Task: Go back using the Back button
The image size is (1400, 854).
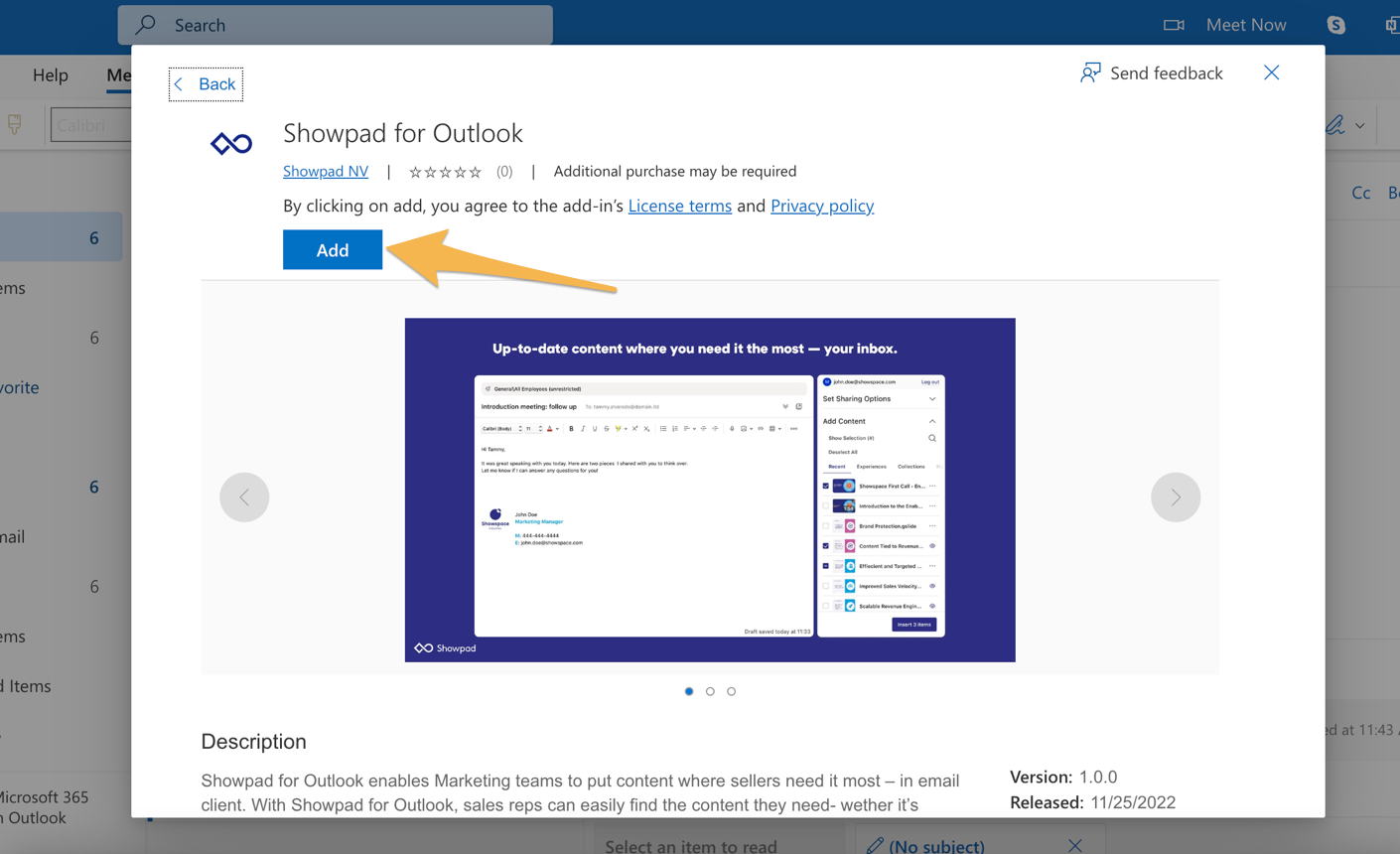Action: (x=206, y=84)
